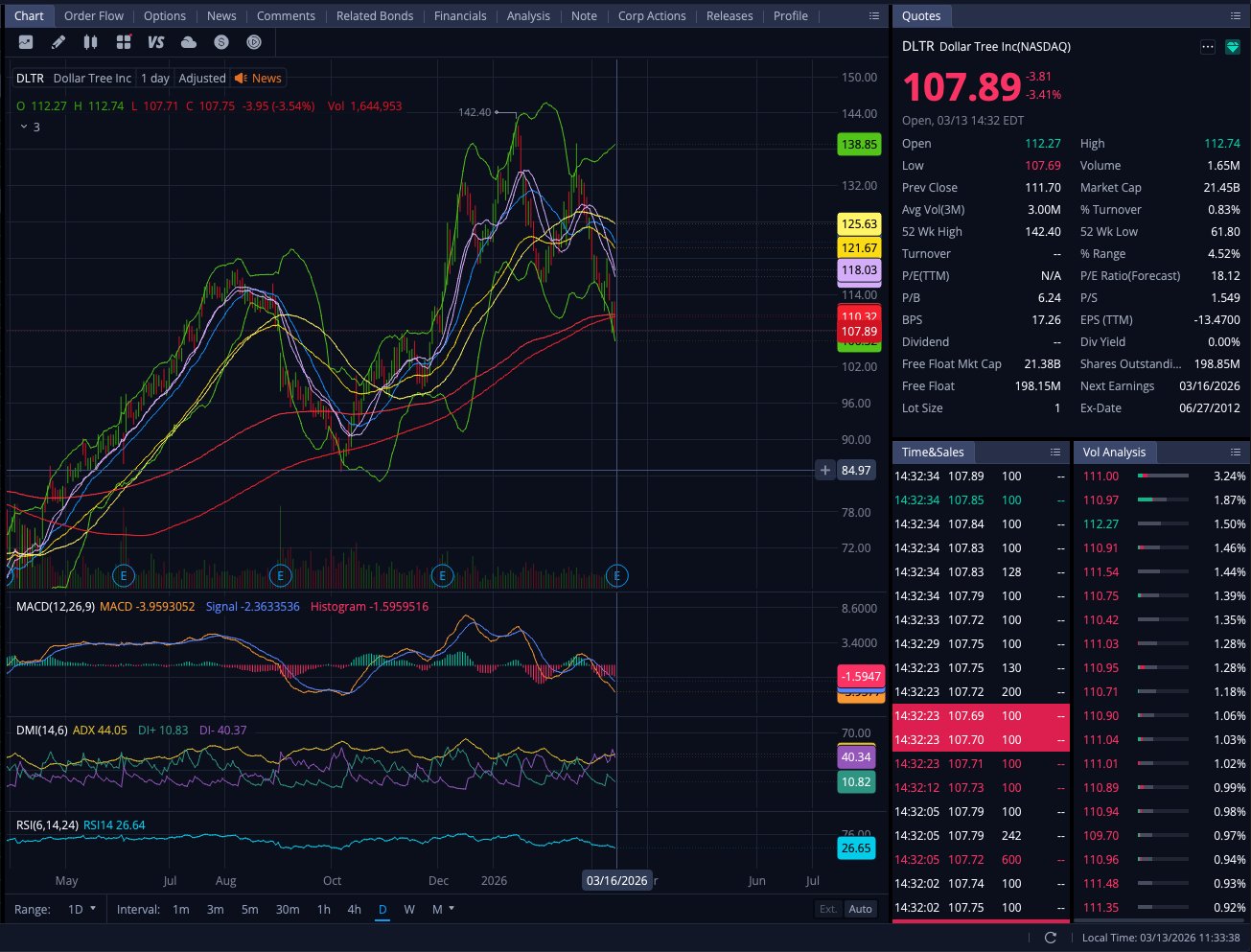This screenshot has width=1251, height=952.
Task: Click the green diamond icon beside DLTR
Action: [1233, 47]
